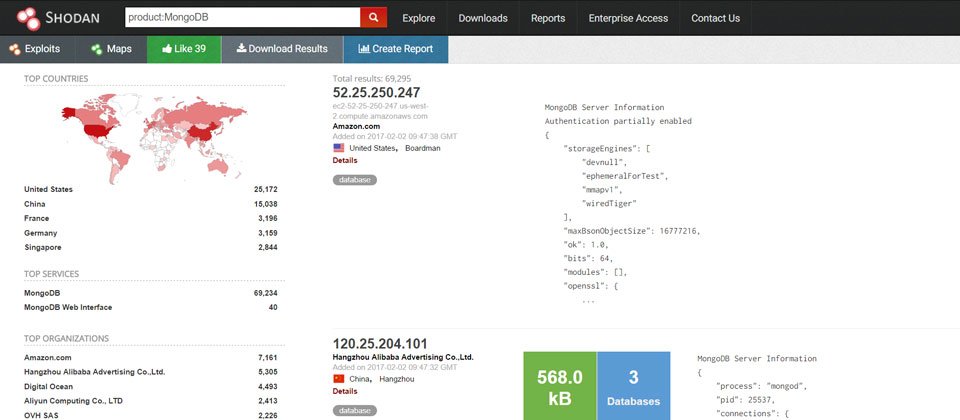Click 'Authentication partially enabled' text

pos(618,121)
